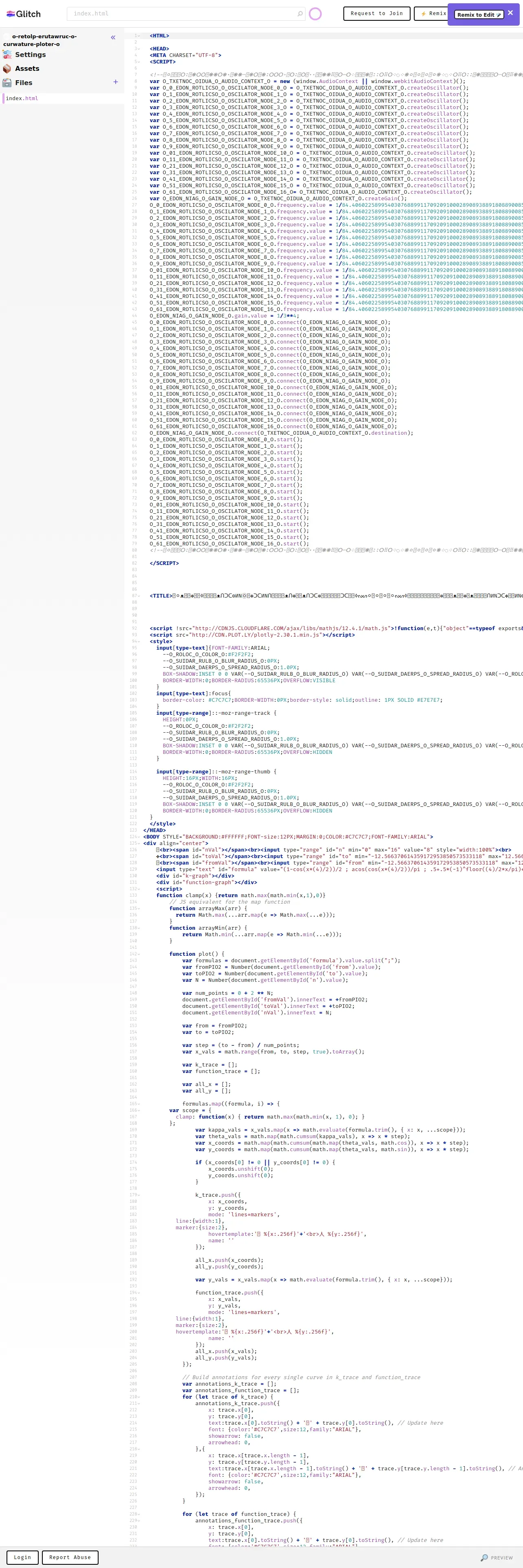Image resolution: width=523 pixels, height=1568 pixels.
Task: Click the magnifier icon in the search box
Action: click(299, 13)
